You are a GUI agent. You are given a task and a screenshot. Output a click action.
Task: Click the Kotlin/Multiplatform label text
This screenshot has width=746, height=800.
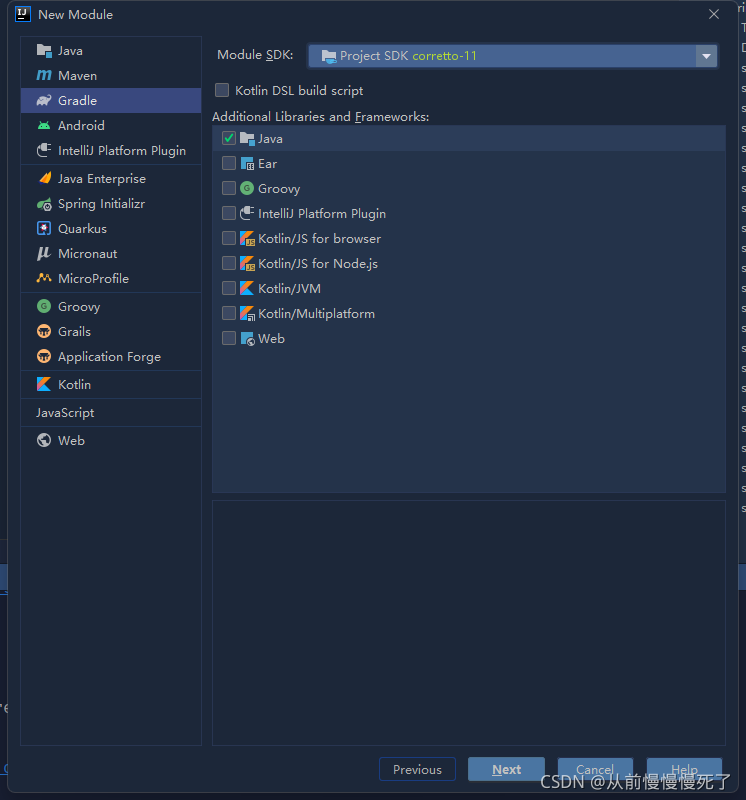pyautogui.click(x=316, y=313)
